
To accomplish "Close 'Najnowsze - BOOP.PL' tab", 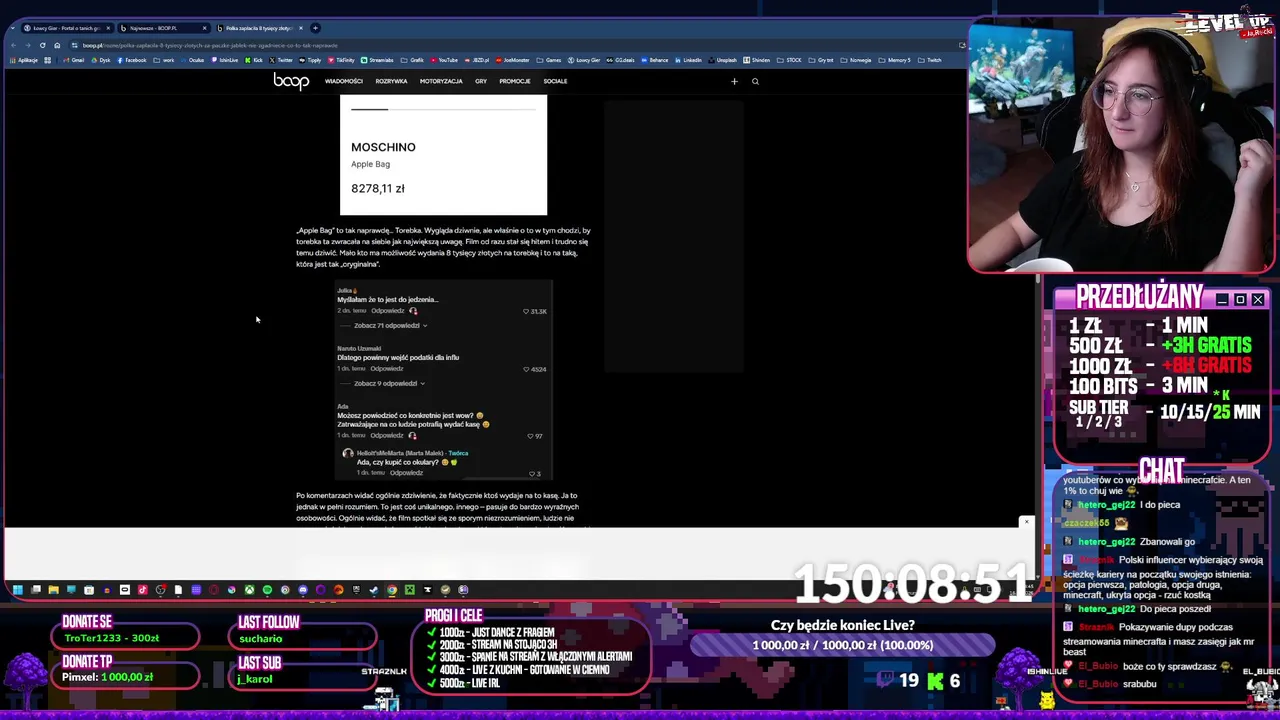I will 204,28.
